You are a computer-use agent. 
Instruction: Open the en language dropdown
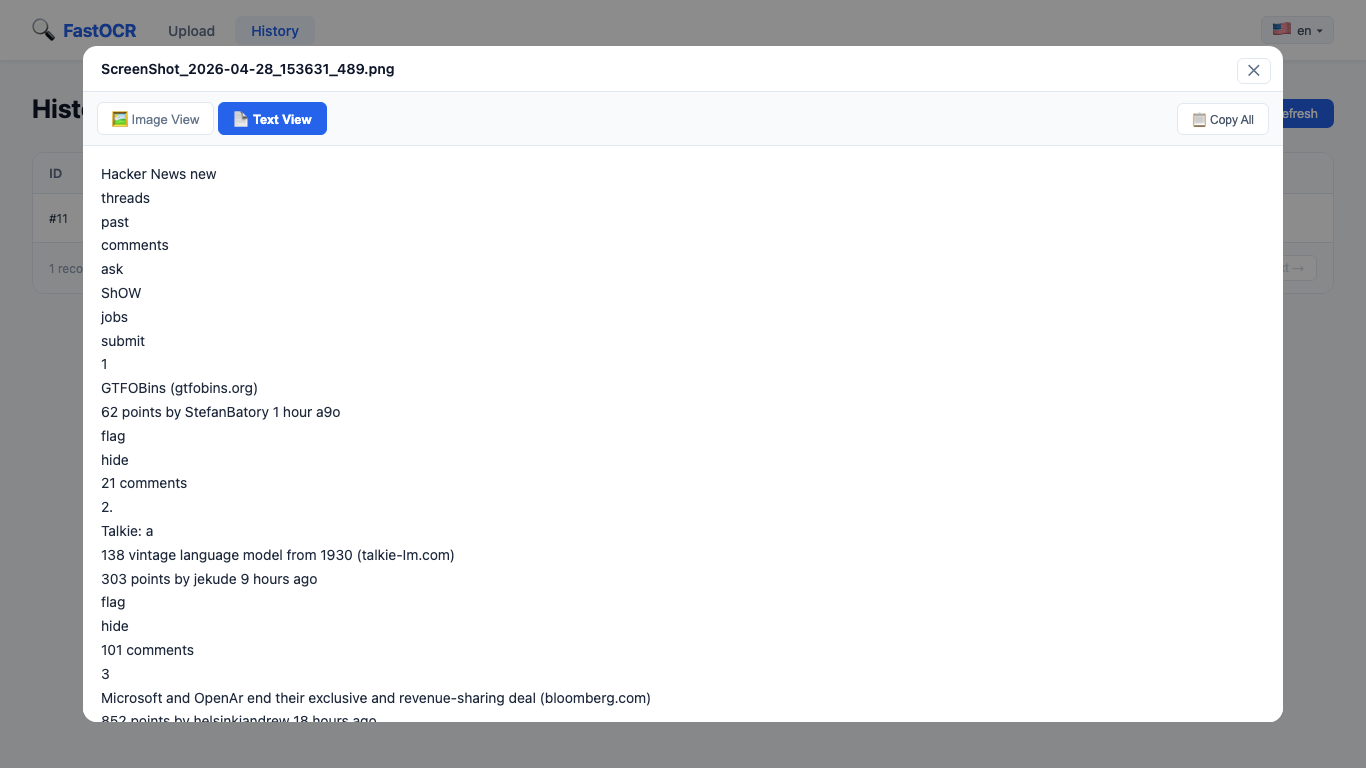pos(1297,31)
